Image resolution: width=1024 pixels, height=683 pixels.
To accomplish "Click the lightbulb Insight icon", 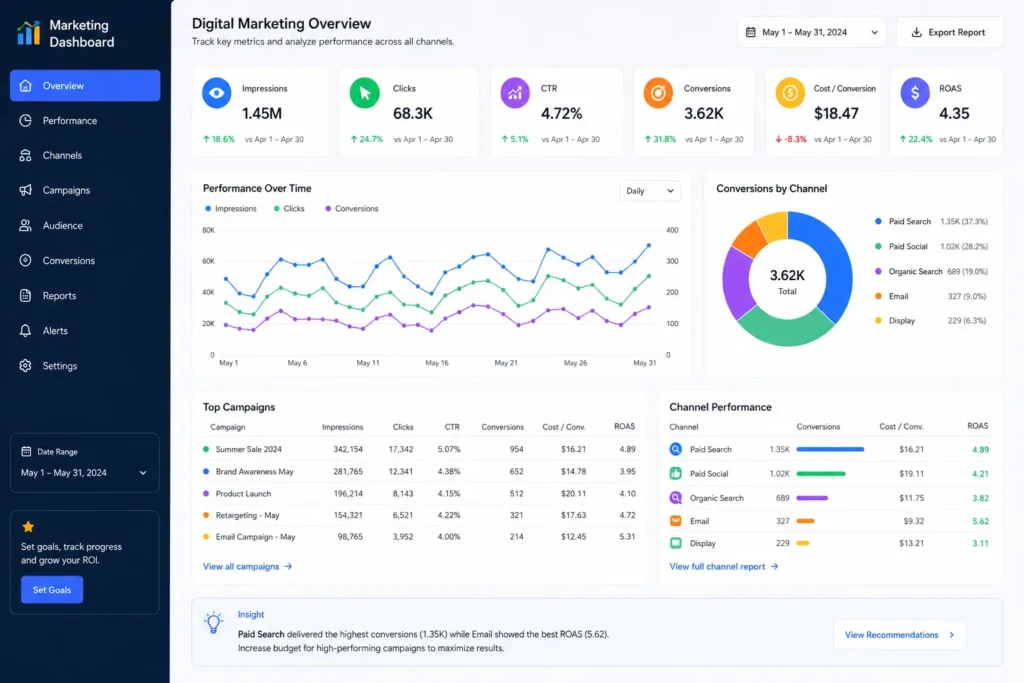I will pos(214,622).
